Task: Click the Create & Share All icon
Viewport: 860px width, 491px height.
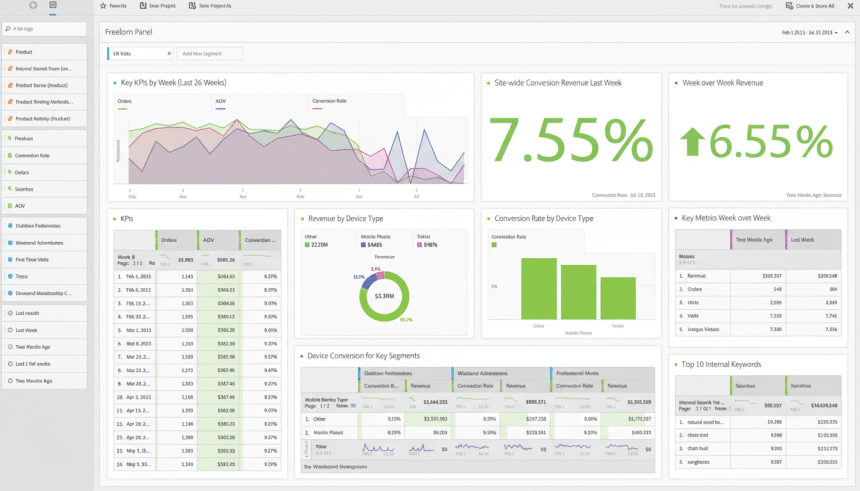Action: click(x=790, y=6)
